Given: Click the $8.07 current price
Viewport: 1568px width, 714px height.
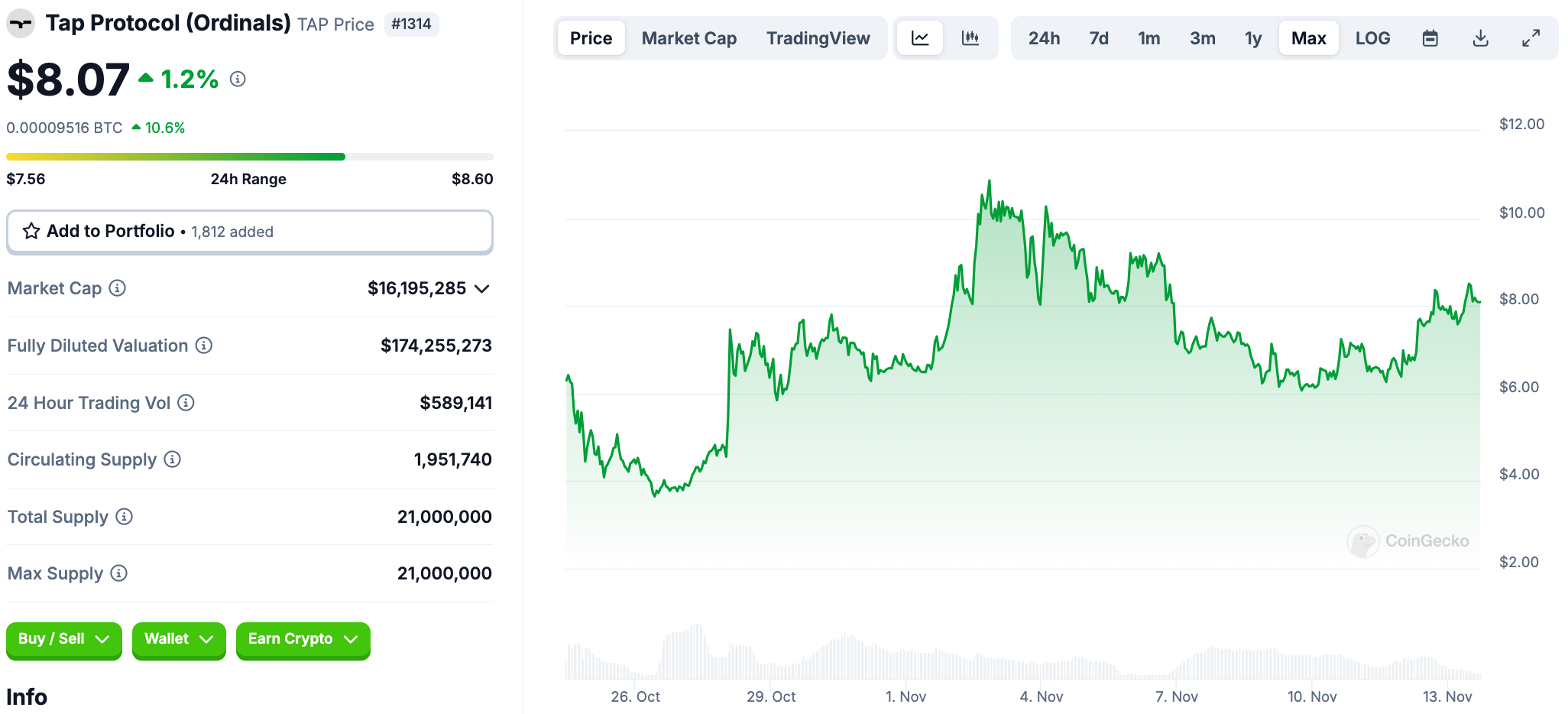Looking at the screenshot, I should point(68,80).
